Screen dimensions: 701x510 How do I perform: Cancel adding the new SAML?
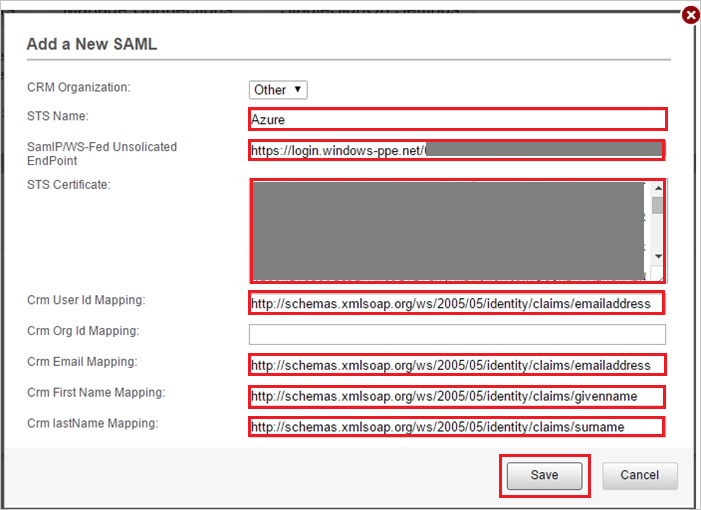640,475
